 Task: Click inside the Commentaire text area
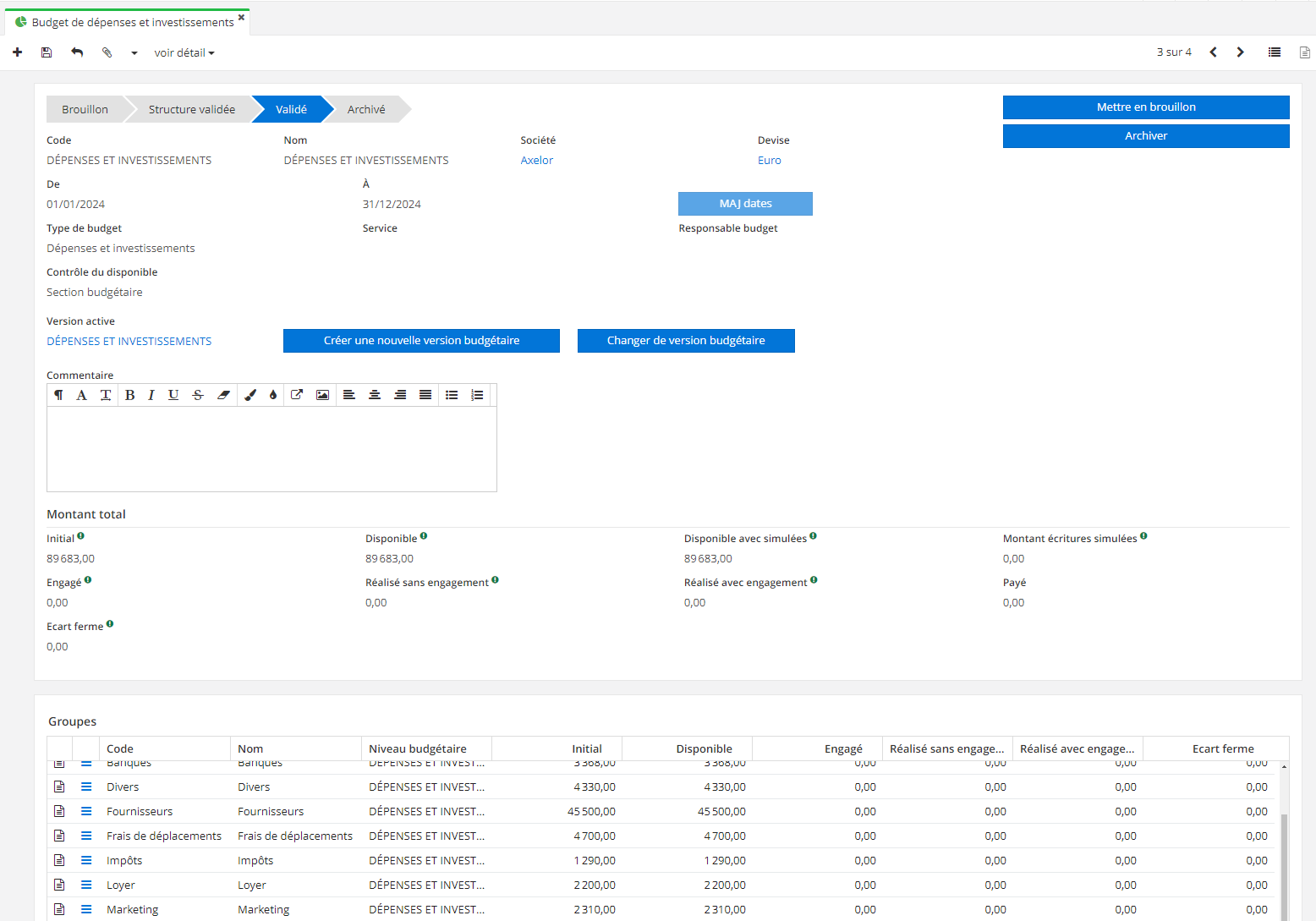(271, 449)
